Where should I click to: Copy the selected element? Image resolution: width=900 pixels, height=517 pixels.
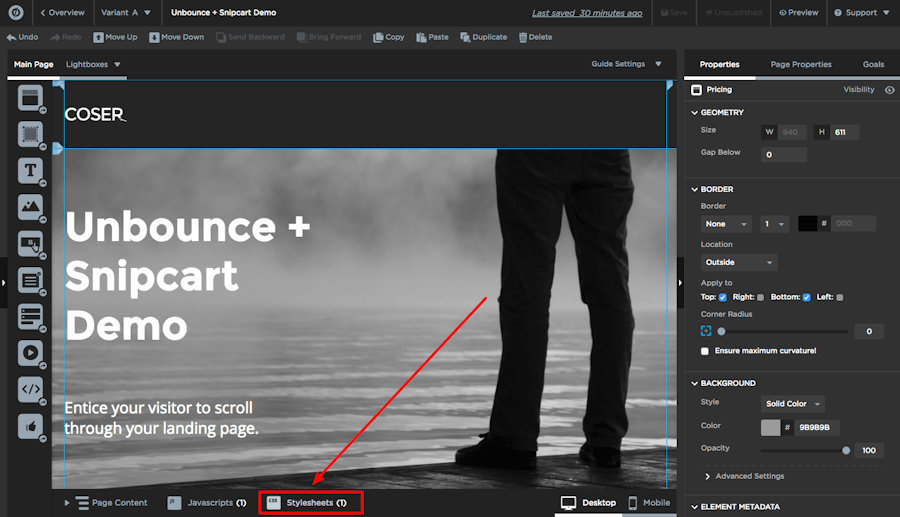pos(389,37)
